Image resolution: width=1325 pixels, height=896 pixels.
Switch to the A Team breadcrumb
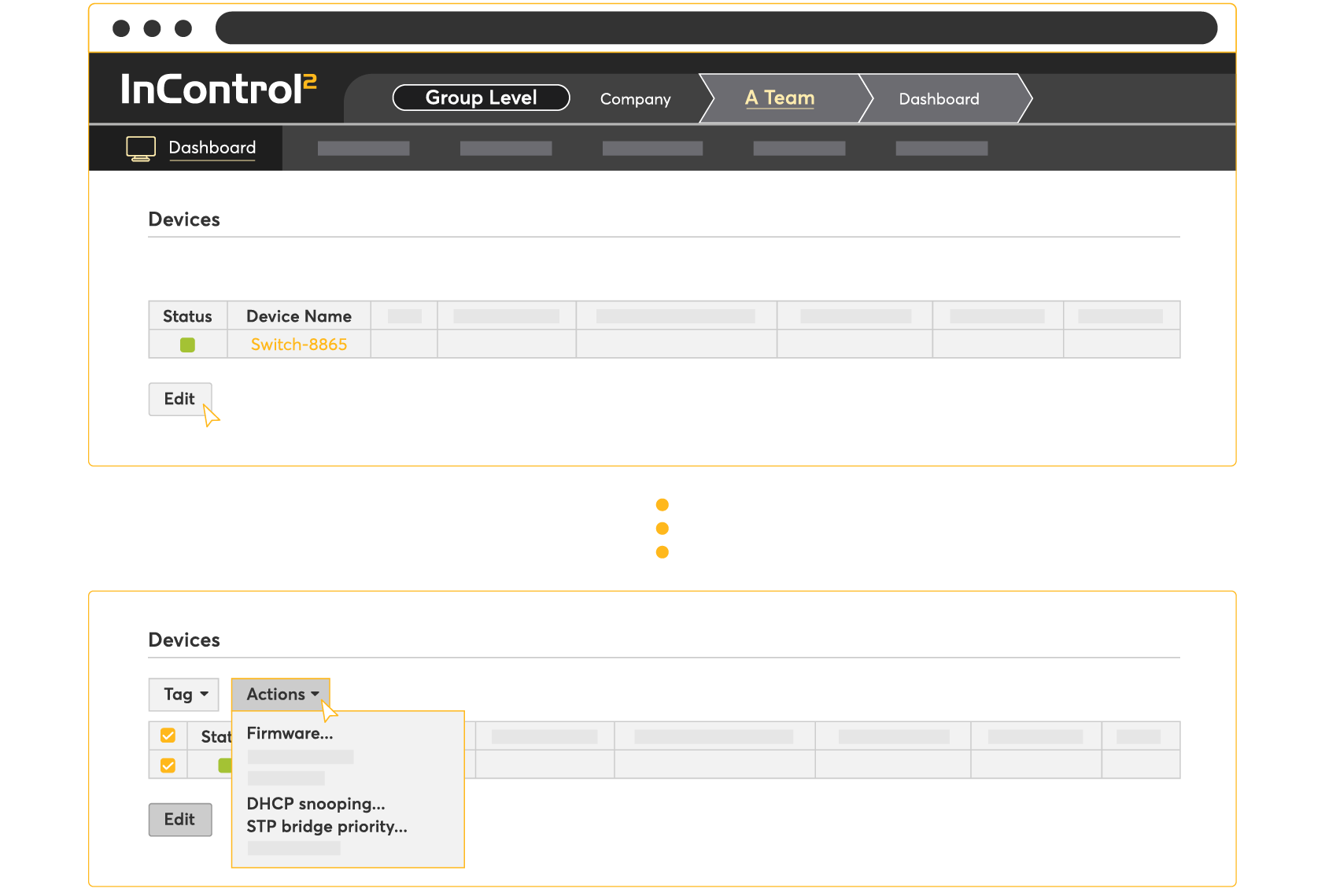pos(779,98)
